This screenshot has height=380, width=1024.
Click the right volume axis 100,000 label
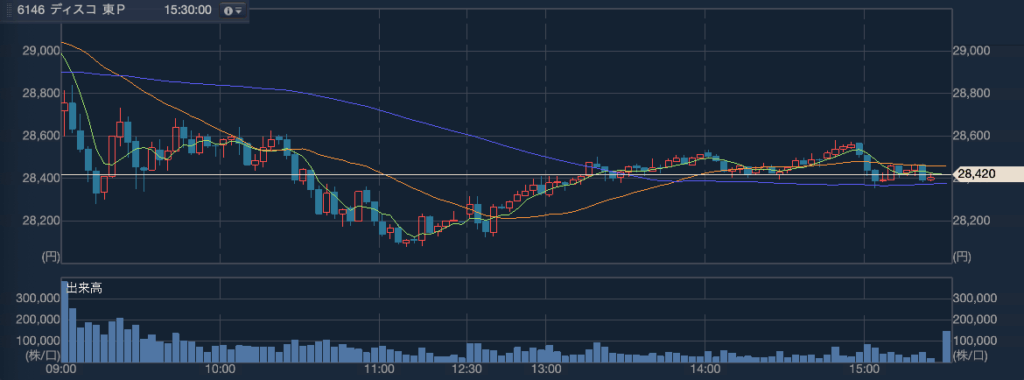click(x=975, y=341)
